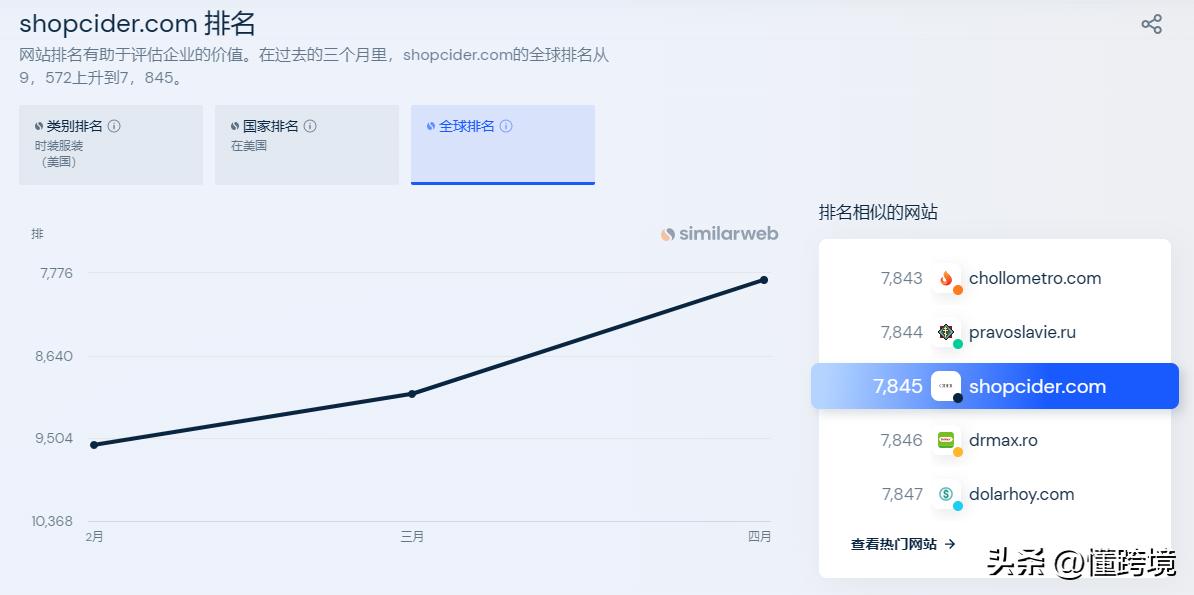Screen dimensions: 1194x595
Task: Select the active 全球排名 tab
Action: 502,144
